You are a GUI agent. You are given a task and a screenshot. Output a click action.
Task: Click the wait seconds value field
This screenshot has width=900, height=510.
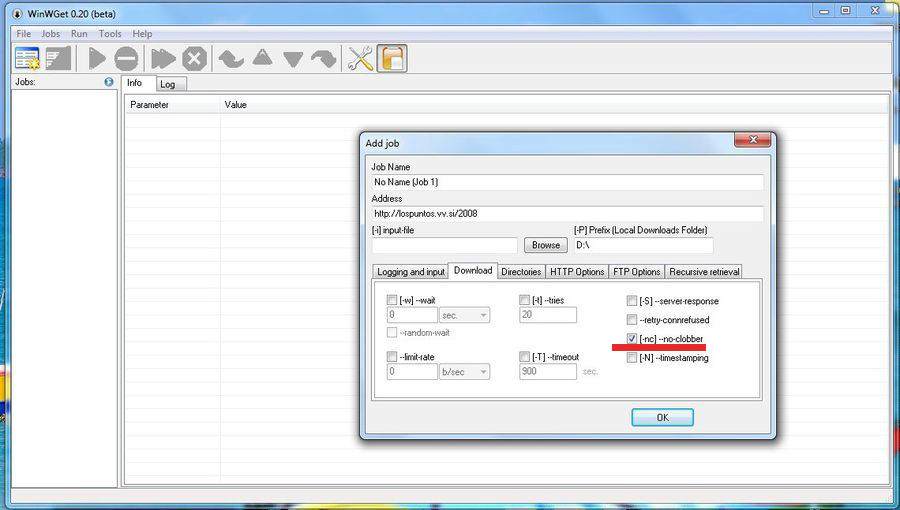(412, 315)
